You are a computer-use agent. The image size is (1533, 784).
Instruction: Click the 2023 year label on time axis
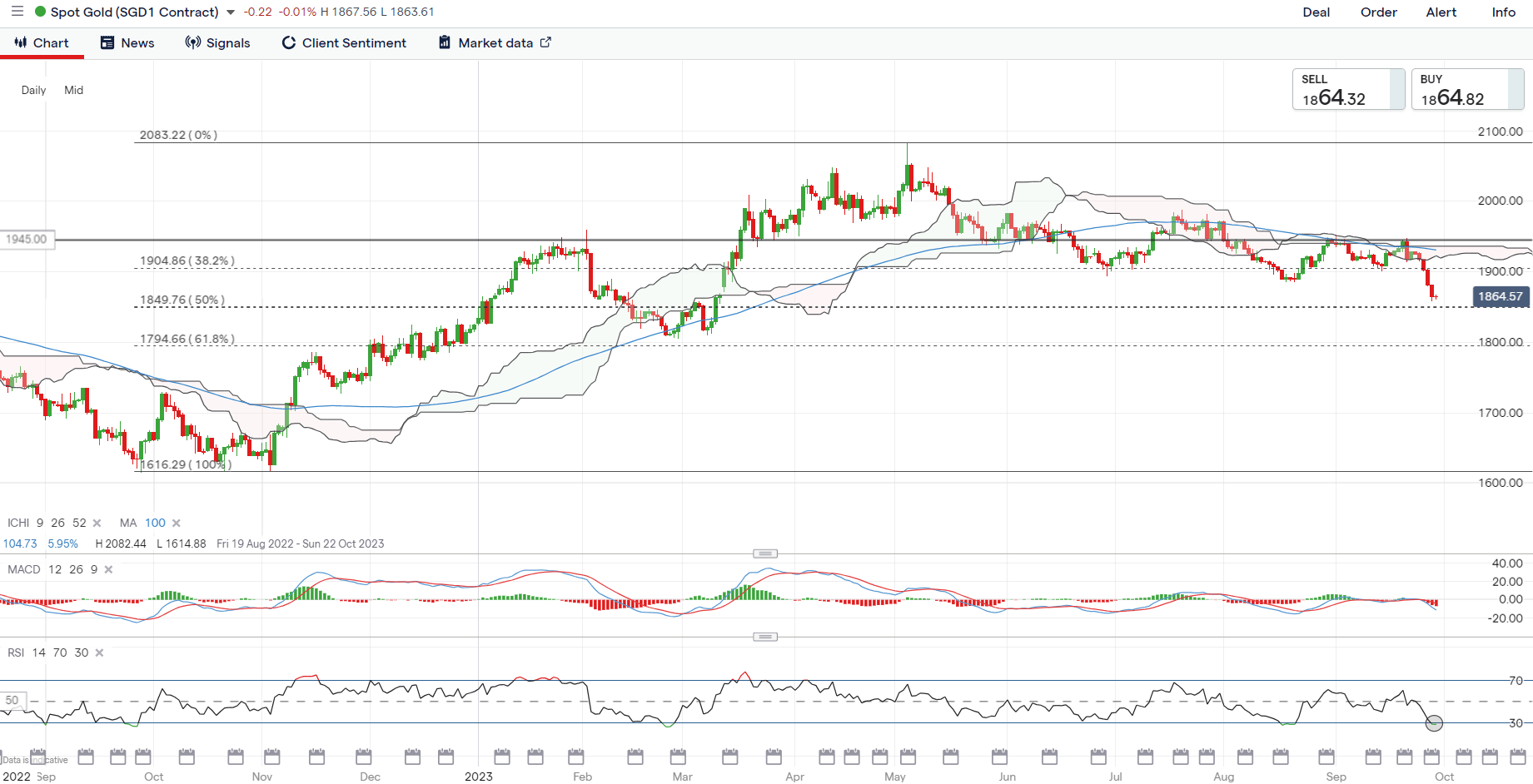coord(478,777)
